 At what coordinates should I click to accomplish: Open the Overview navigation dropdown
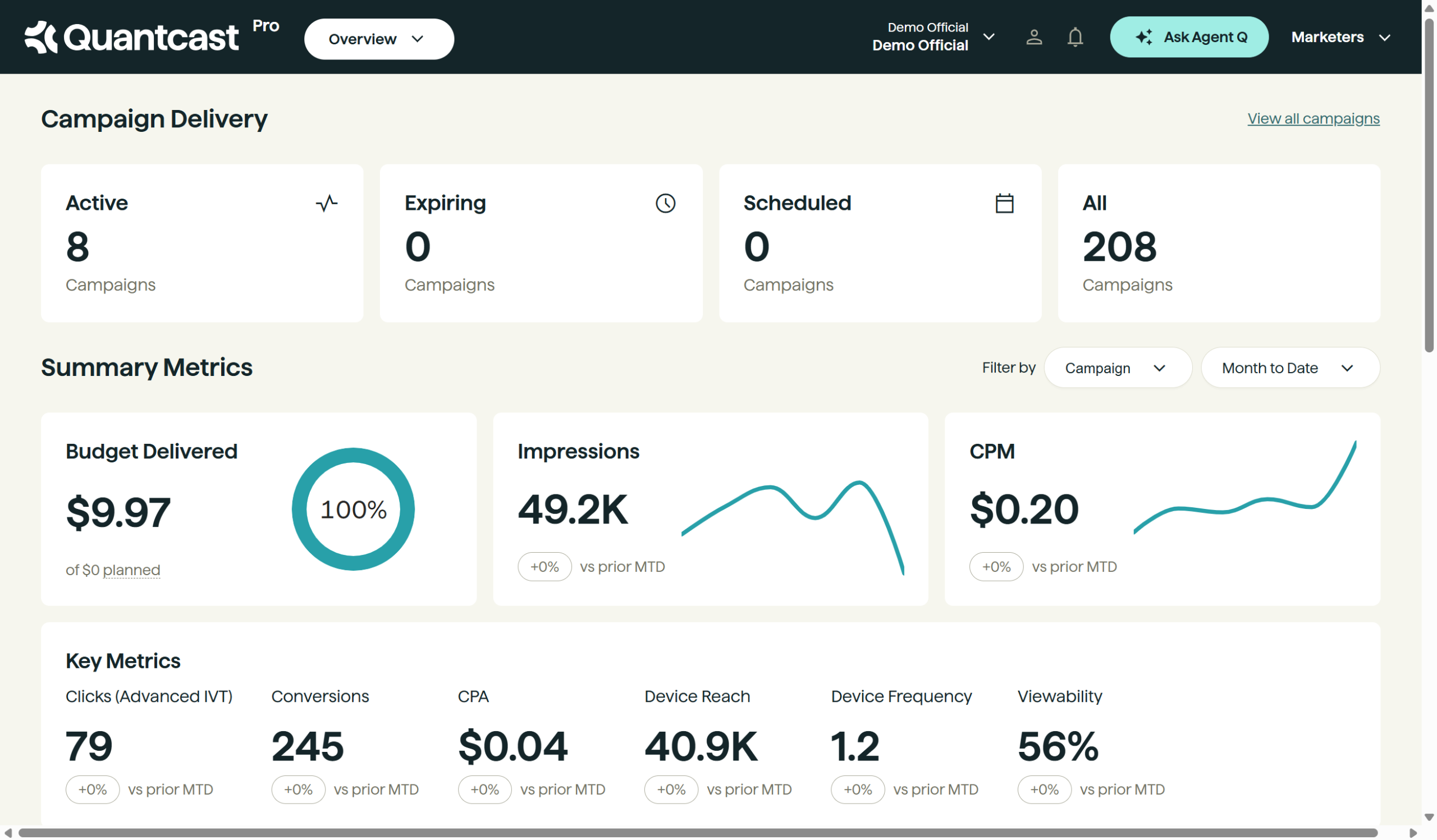point(379,39)
